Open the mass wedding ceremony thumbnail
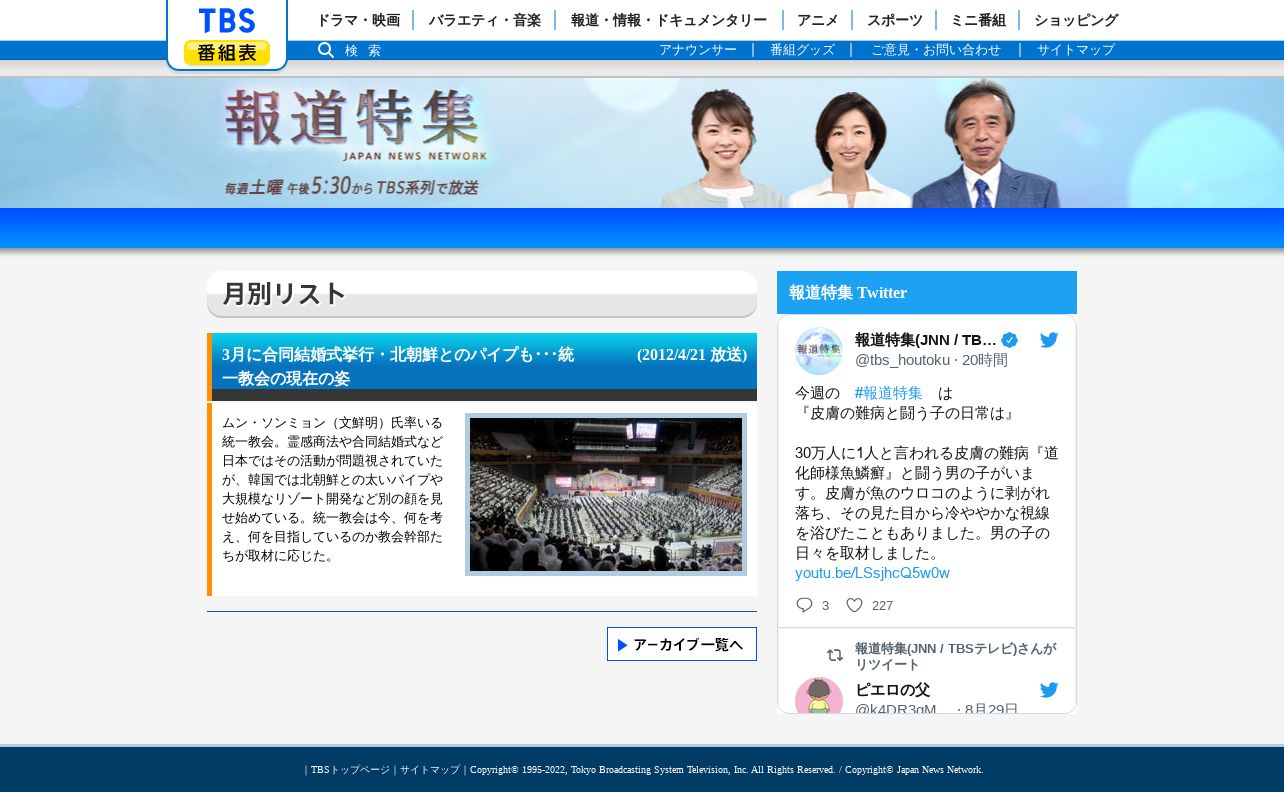 (606, 495)
